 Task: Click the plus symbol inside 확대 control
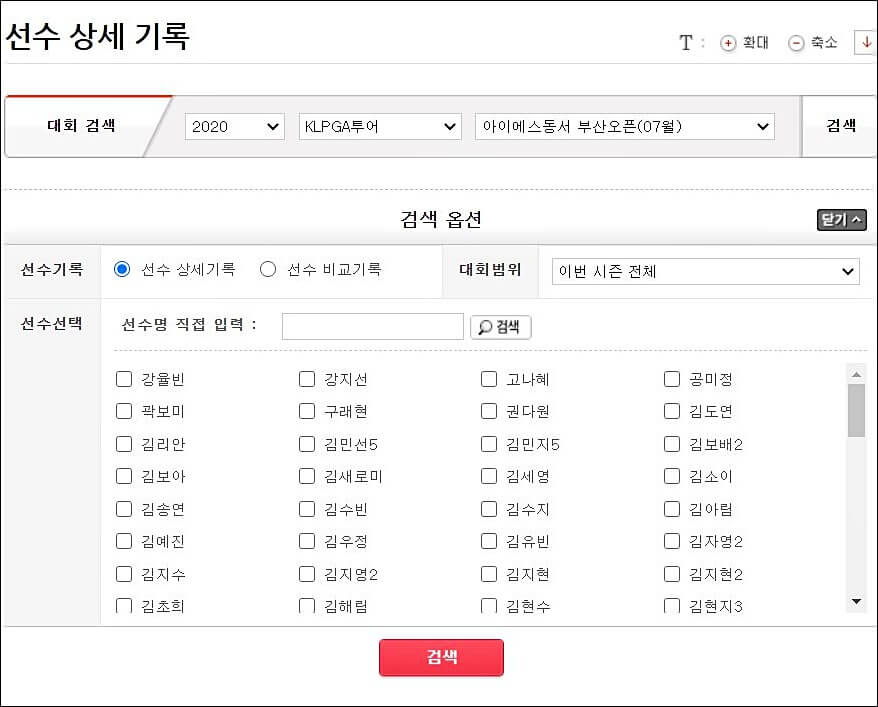point(728,42)
